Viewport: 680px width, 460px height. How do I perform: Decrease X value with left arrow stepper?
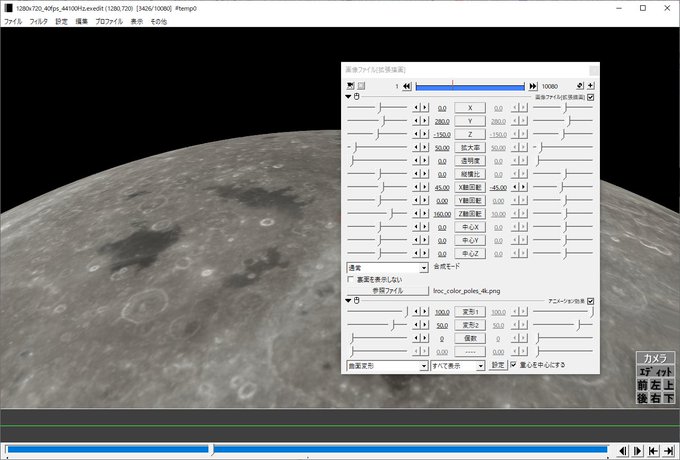point(416,108)
